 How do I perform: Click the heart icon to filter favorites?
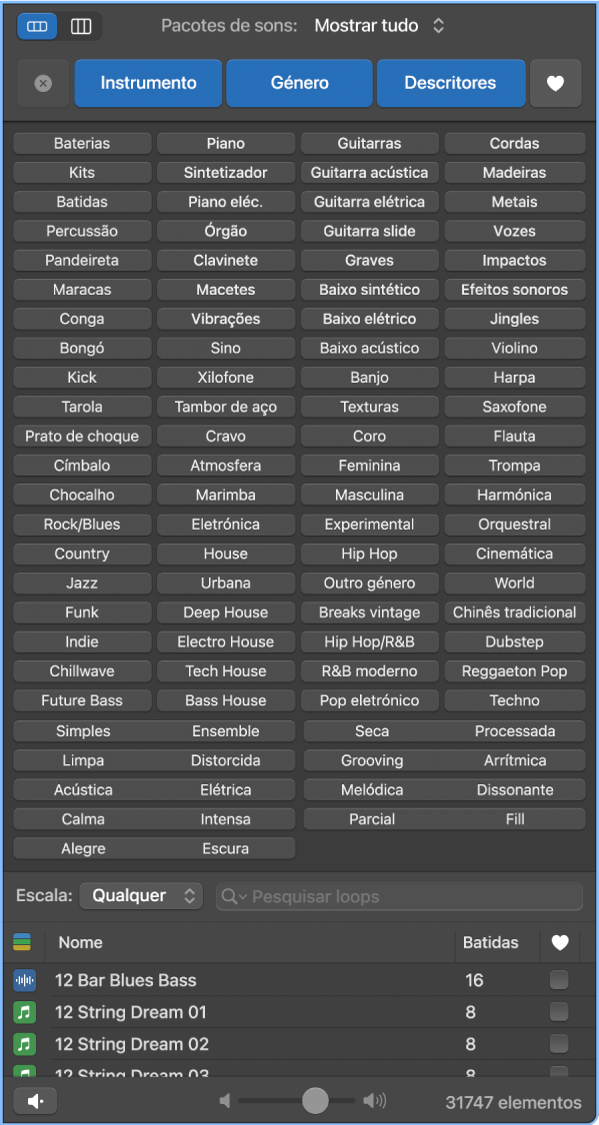pos(556,84)
